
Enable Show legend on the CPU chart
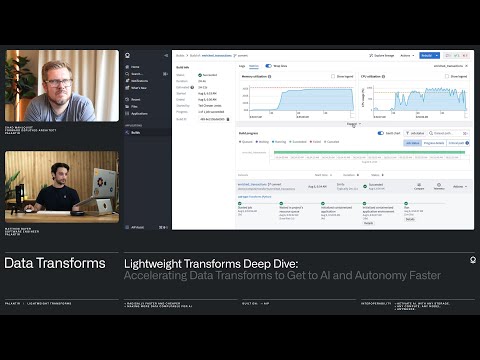click(447, 76)
